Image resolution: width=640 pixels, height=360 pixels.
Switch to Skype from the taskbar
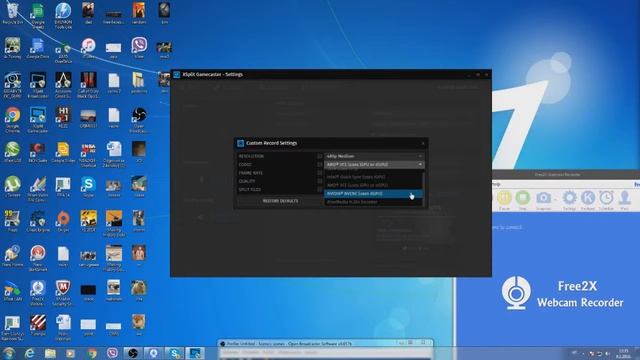tap(175, 353)
